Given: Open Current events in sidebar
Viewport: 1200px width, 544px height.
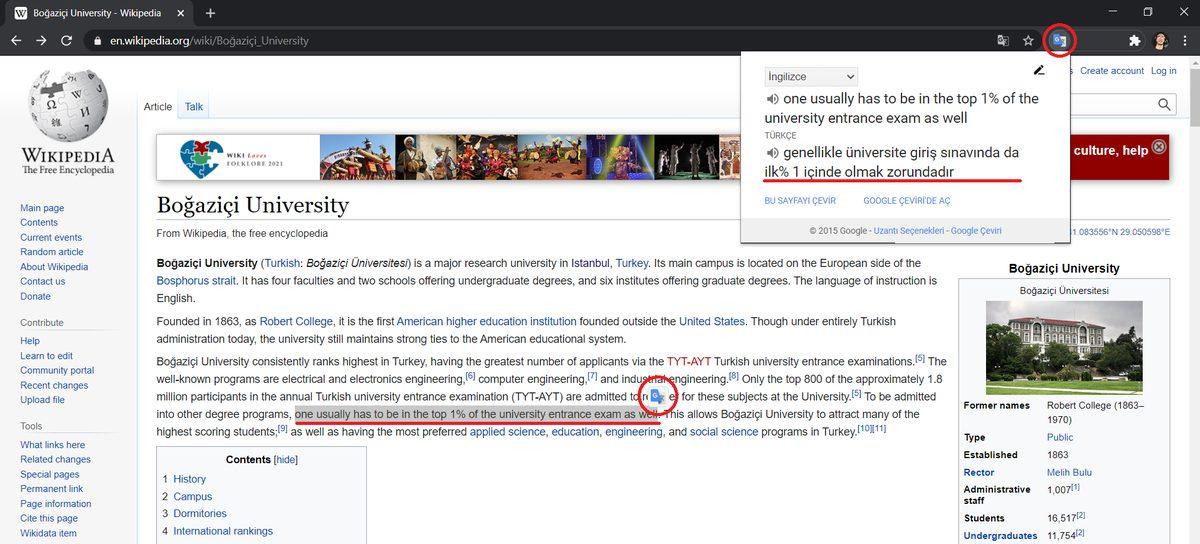Looking at the screenshot, I should [x=51, y=237].
